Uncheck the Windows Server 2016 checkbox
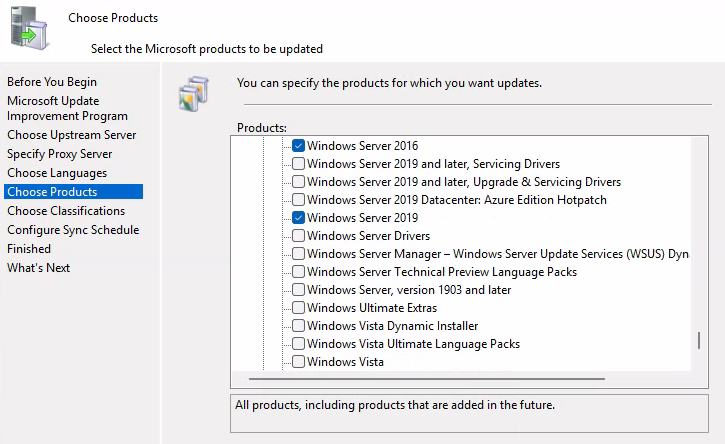 298,146
